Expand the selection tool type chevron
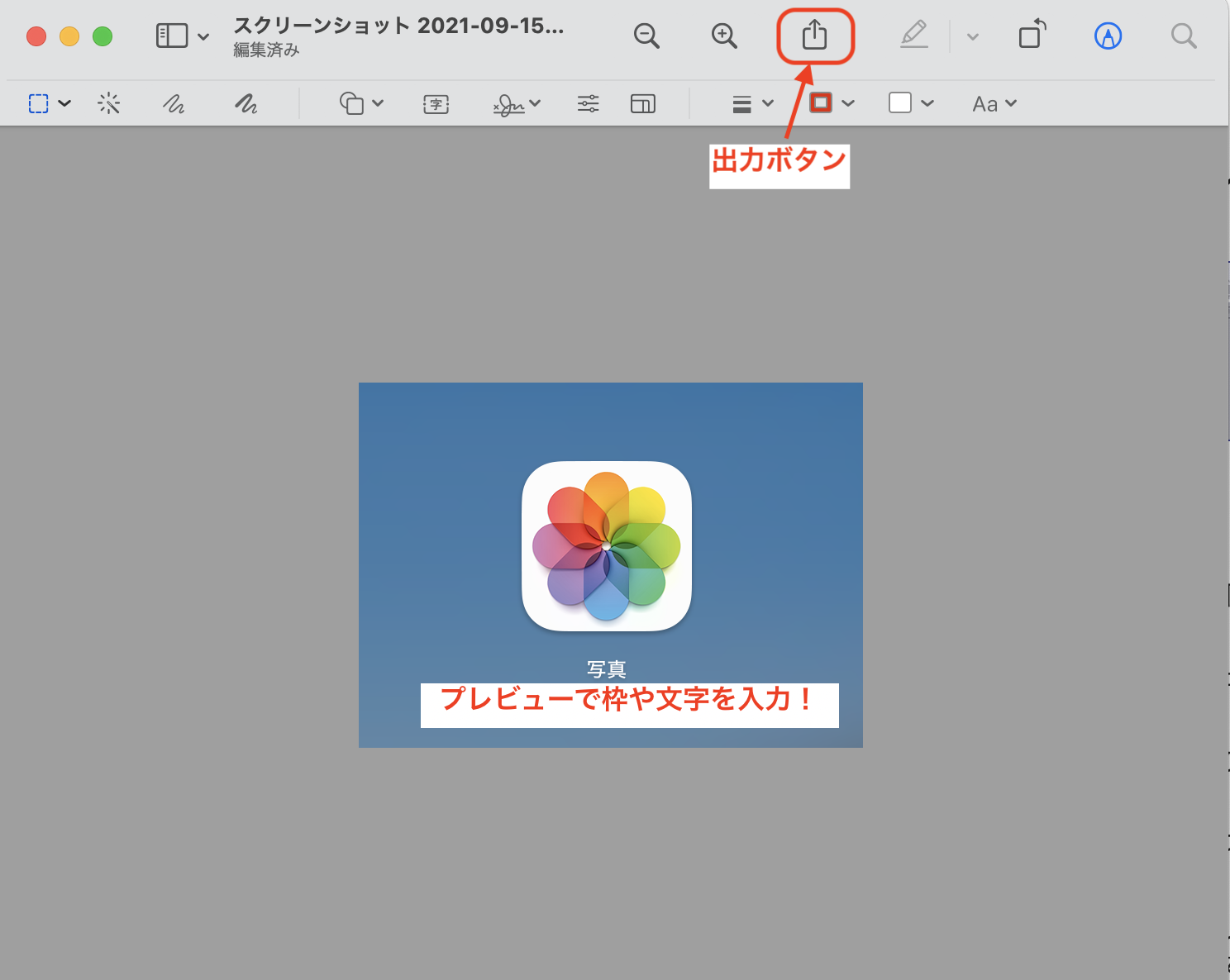The width and height of the screenshot is (1230, 980). (64, 103)
